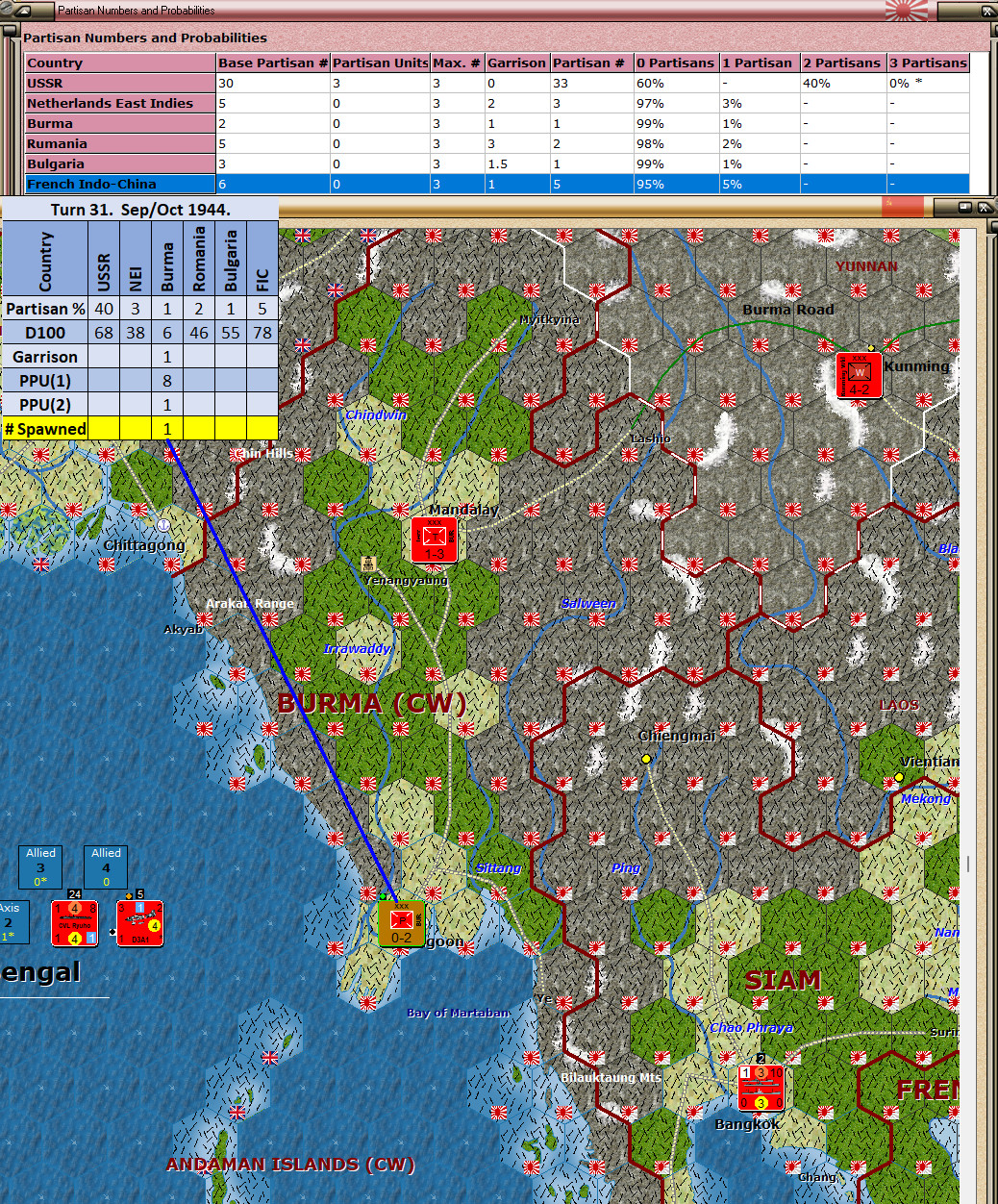Image resolution: width=998 pixels, height=1204 pixels.
Task: Click USSR's 33 partisan number cell
Action: point(591,83)
